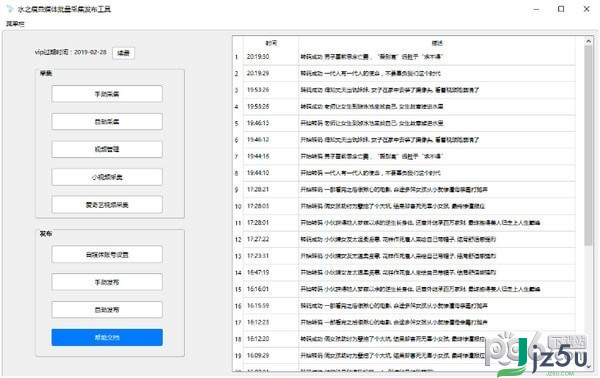Select the log time 19:44:16
Screen dimensions: 600x378
[258, 156]
